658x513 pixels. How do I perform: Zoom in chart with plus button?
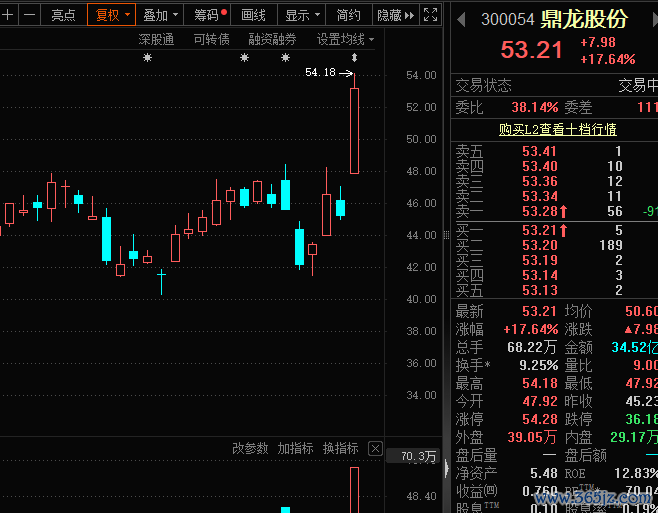8,15
